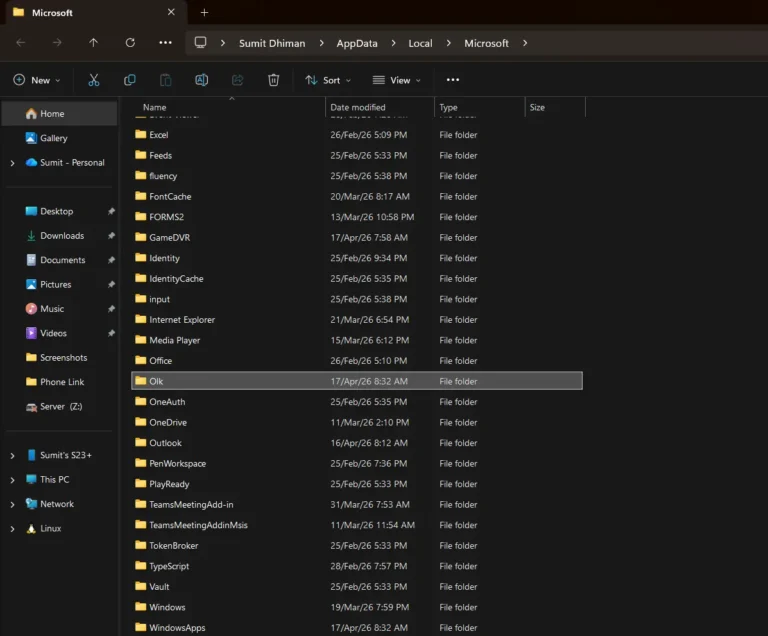Refresh the current folder view

tap(130, 43)
